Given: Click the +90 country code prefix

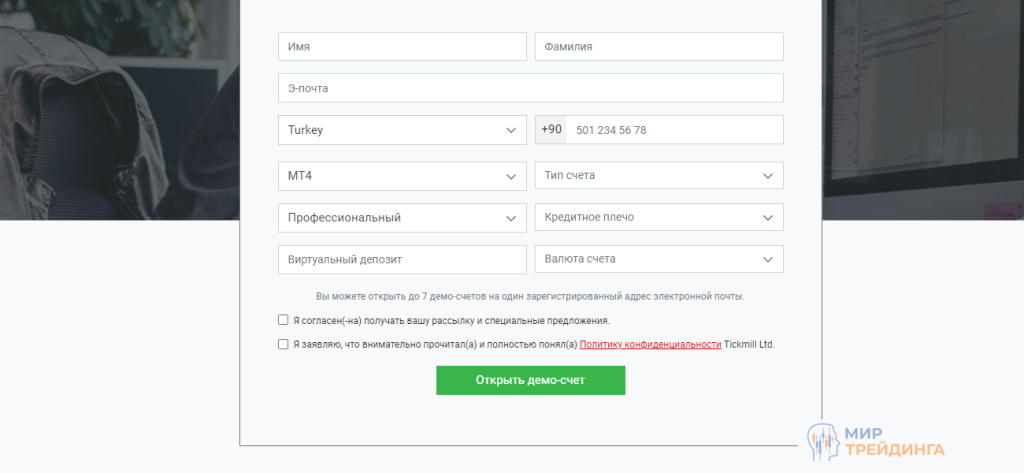Looking at the screenshot, I should coord(551,130).
